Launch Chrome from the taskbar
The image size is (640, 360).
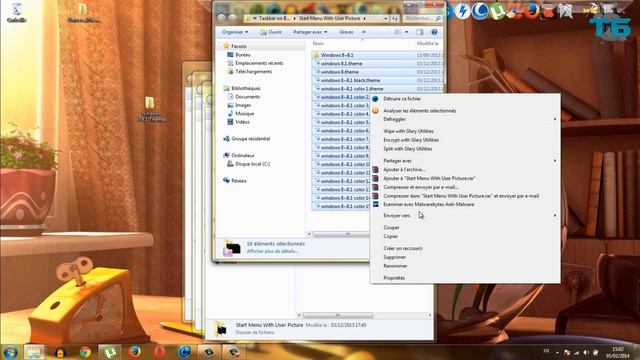pos(85,351)
